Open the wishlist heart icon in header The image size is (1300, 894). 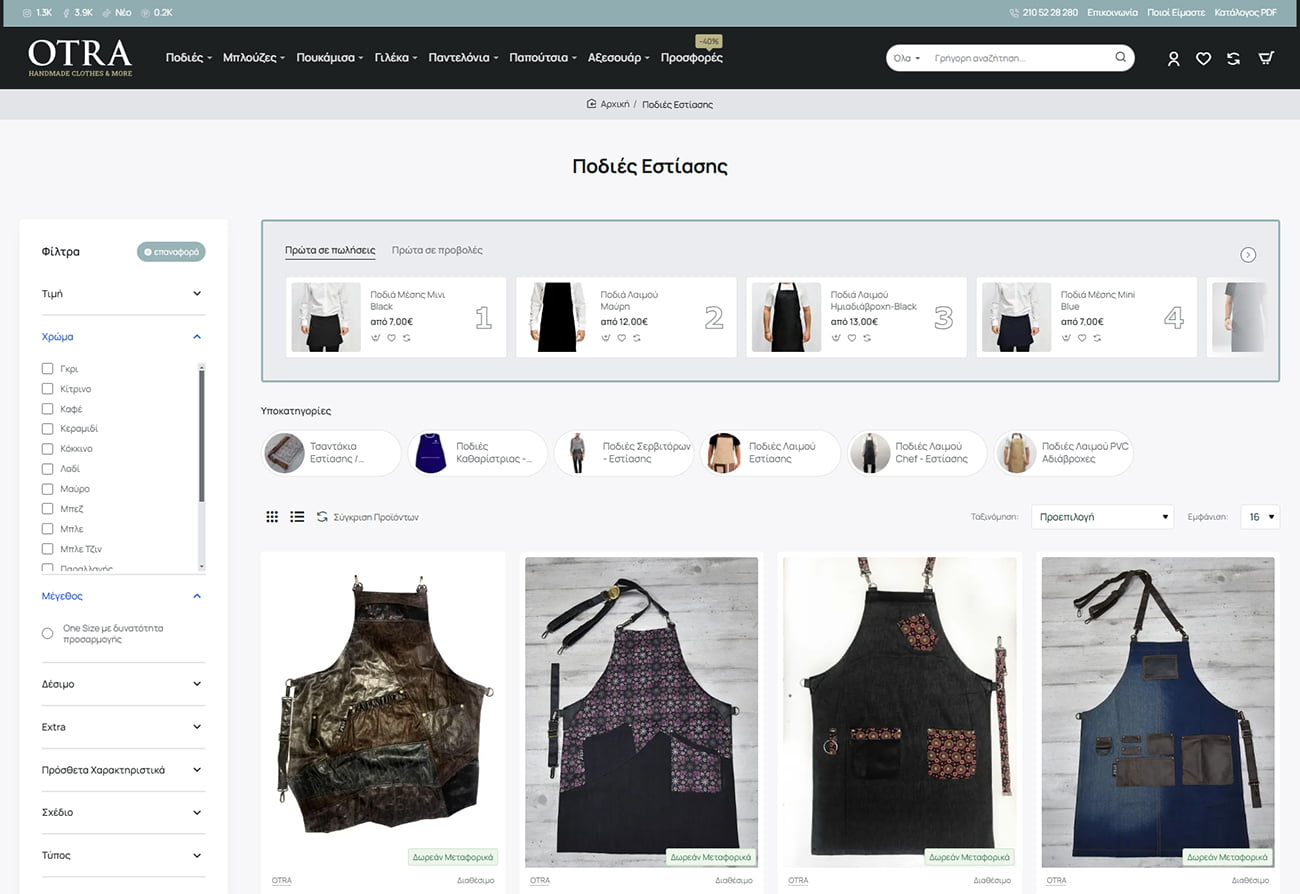(x=1203, y=59)
